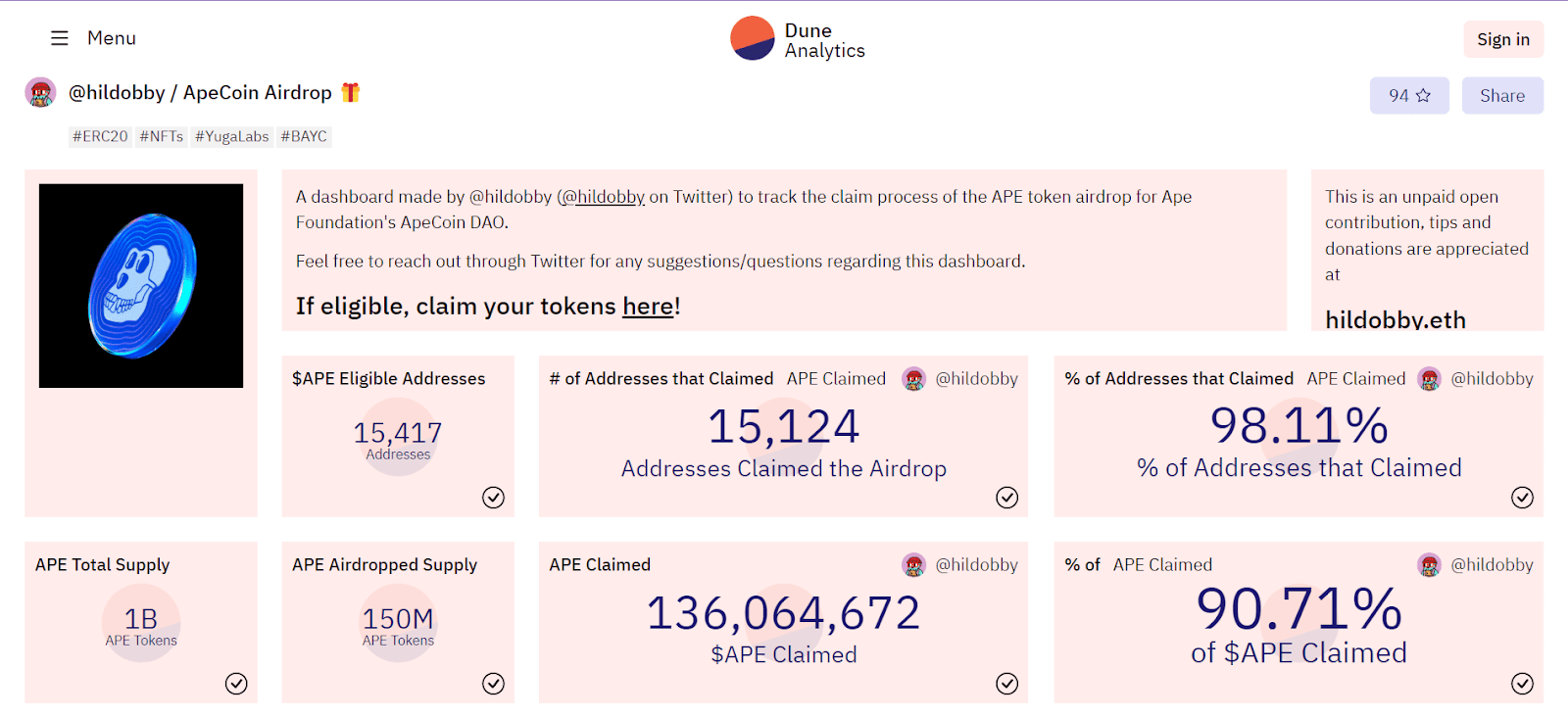
Task: Click checkmark icon on APE Airdropped Supply card
Action: [493, 684]
